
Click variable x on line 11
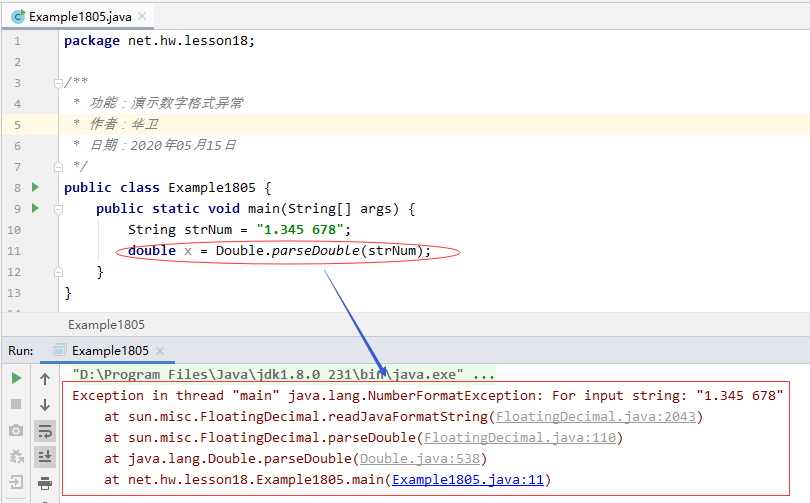pos(188,251)
